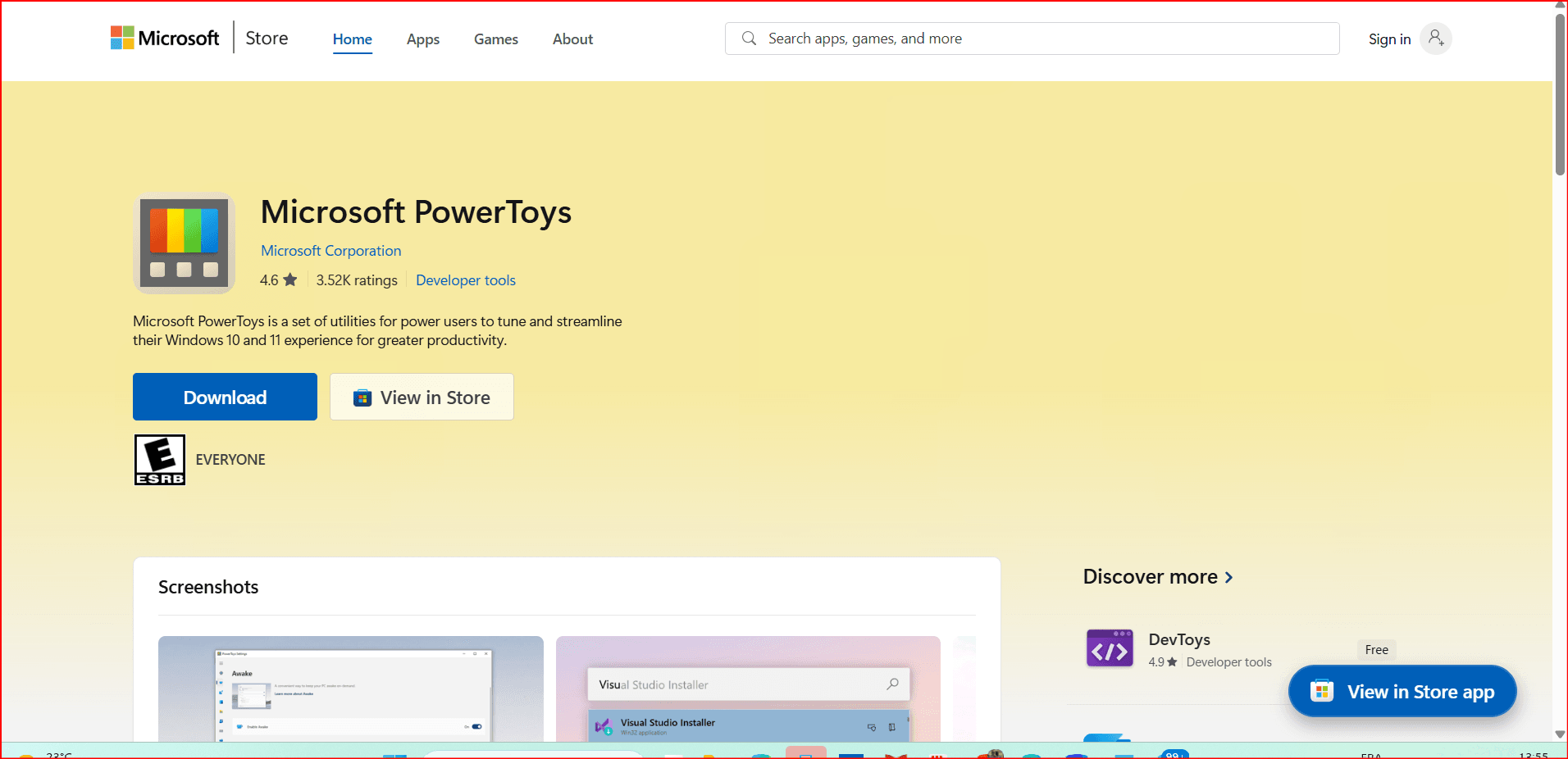Click the page's vertical scrollbar thumb
Viewport: 1568px width, 759px height.
point(1560,94)
